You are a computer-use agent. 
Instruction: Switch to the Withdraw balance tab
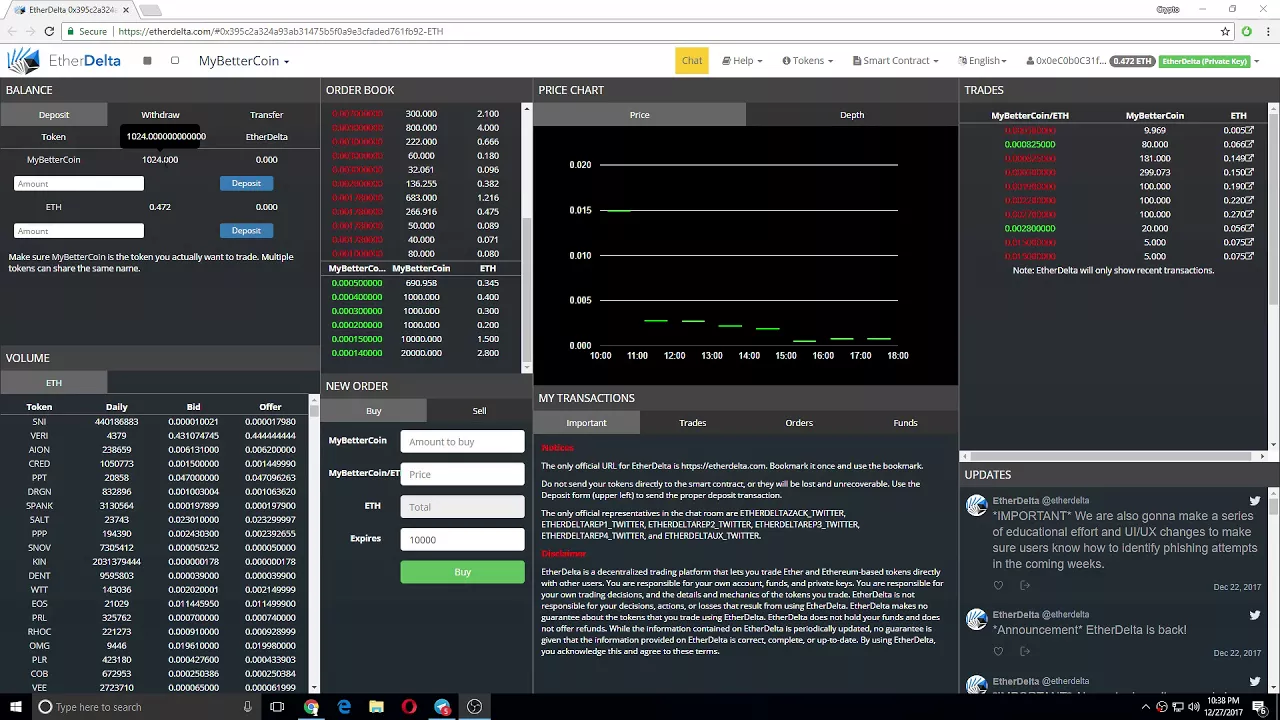(x=160, y=115)
